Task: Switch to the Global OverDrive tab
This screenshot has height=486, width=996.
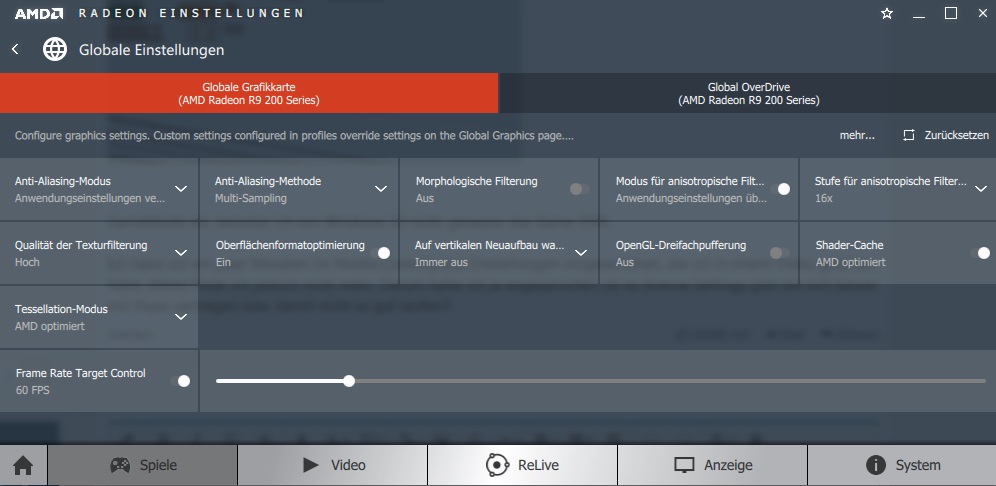Action: click(x=748, y=93)
